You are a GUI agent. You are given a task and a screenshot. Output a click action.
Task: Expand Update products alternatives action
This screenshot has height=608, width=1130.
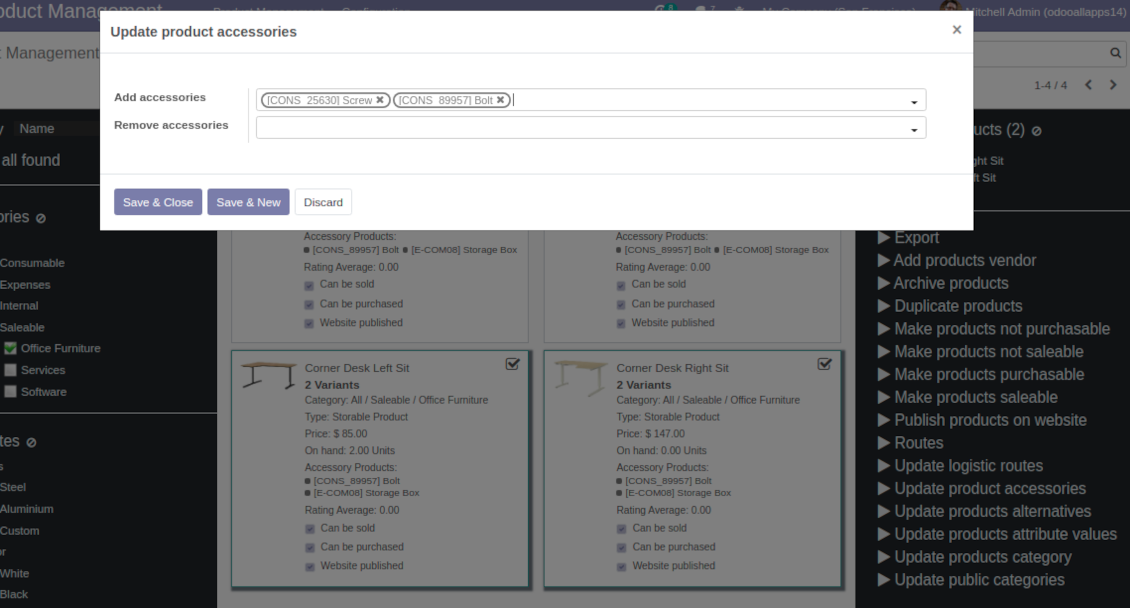(984, 511)
